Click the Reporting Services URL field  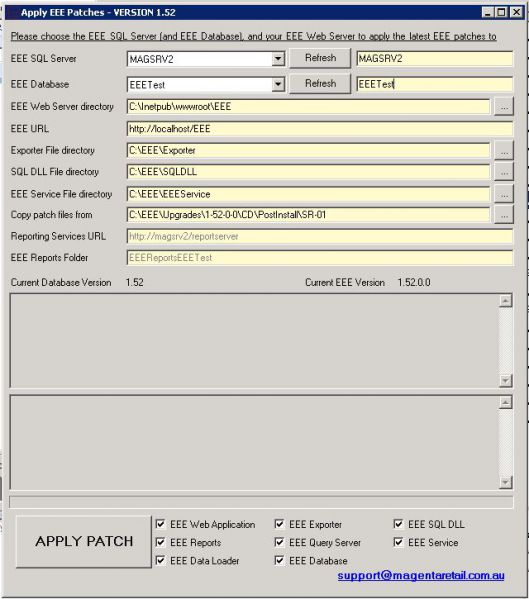[320, 236]
